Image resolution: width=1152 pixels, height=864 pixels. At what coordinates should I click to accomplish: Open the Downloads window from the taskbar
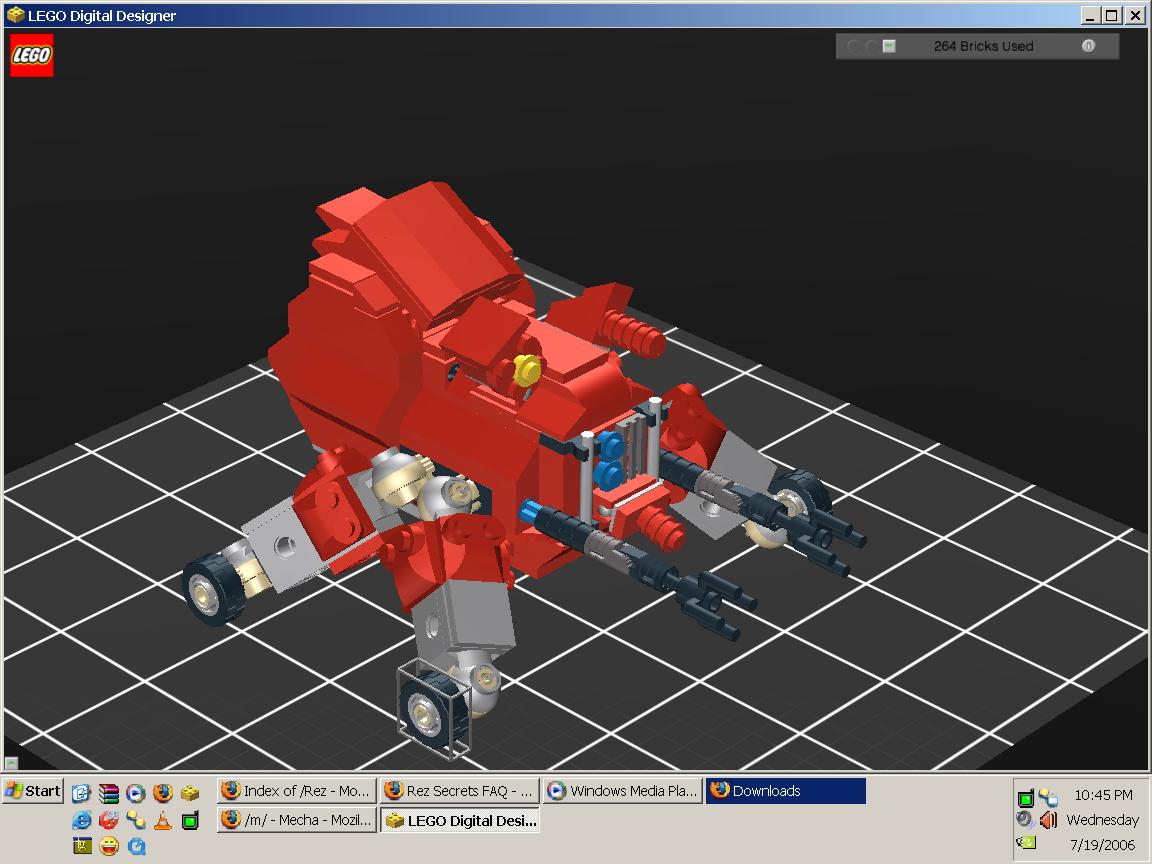pyautogui.click(x=785, y=791)
